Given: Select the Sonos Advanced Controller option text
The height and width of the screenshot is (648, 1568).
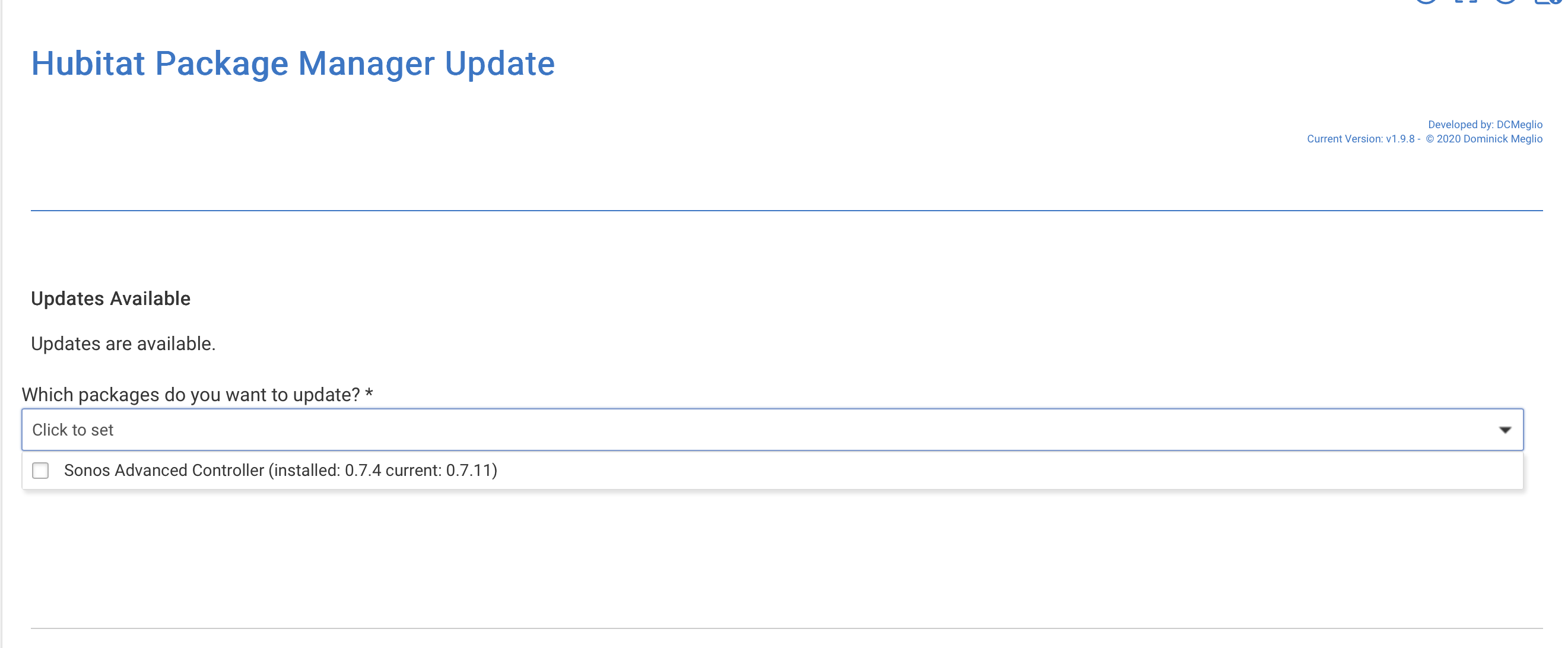Looking at the screenshot, I should click(x=163, y=471).
